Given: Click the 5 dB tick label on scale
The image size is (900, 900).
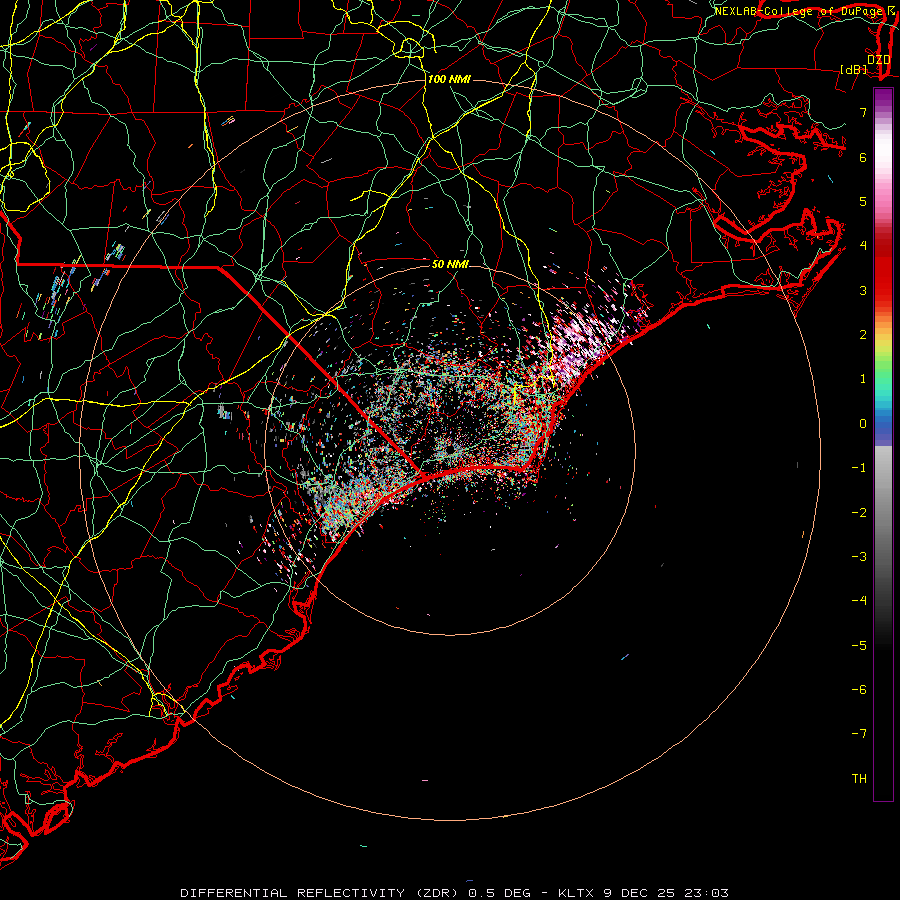Looking at the screenshot, I should point(863,201).
